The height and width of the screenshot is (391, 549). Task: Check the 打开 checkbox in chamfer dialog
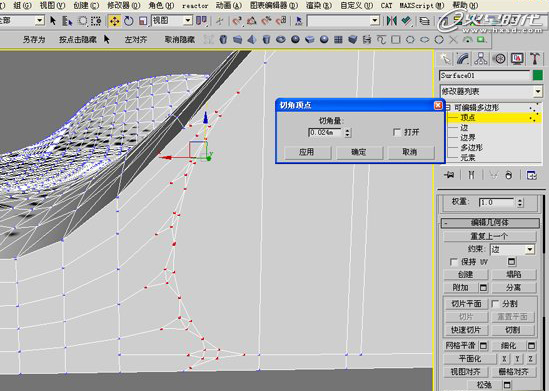(x=397, y=132)
